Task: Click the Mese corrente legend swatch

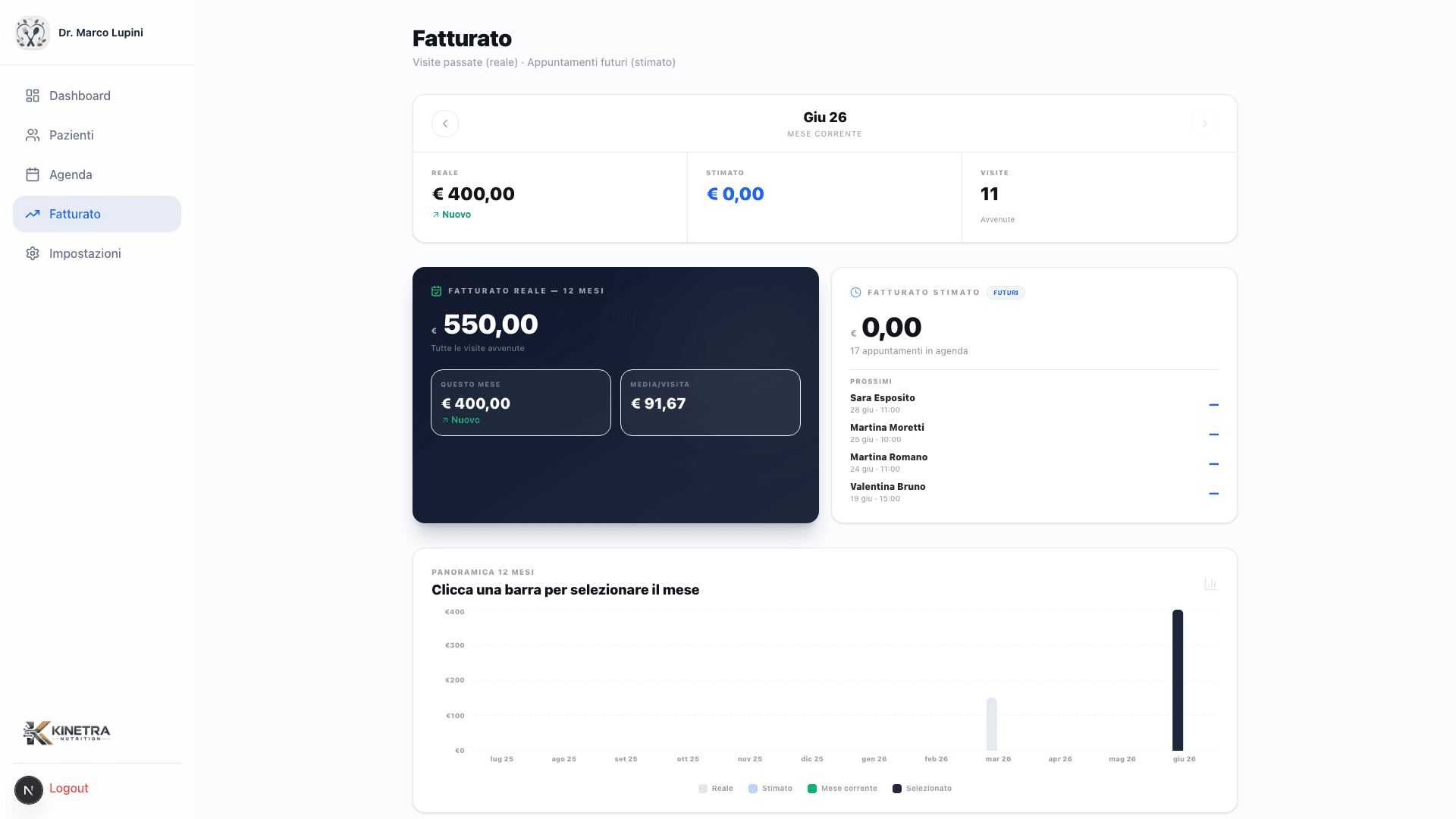Action: [x=812, y=789]
